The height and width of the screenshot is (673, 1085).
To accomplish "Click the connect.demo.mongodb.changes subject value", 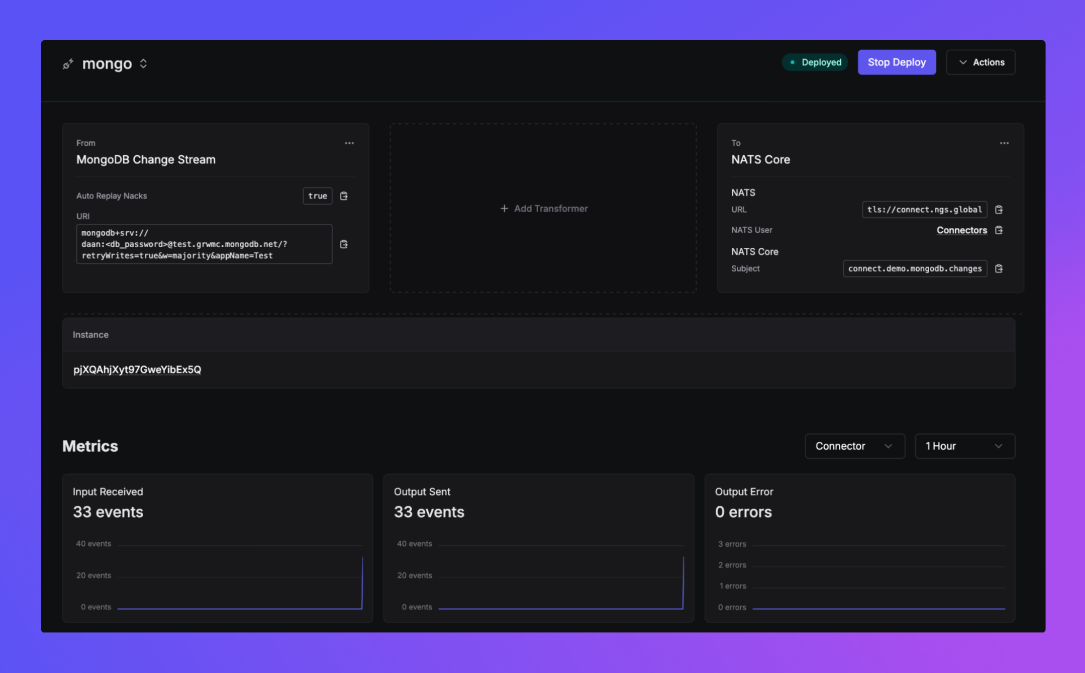I will pos(915,268).
